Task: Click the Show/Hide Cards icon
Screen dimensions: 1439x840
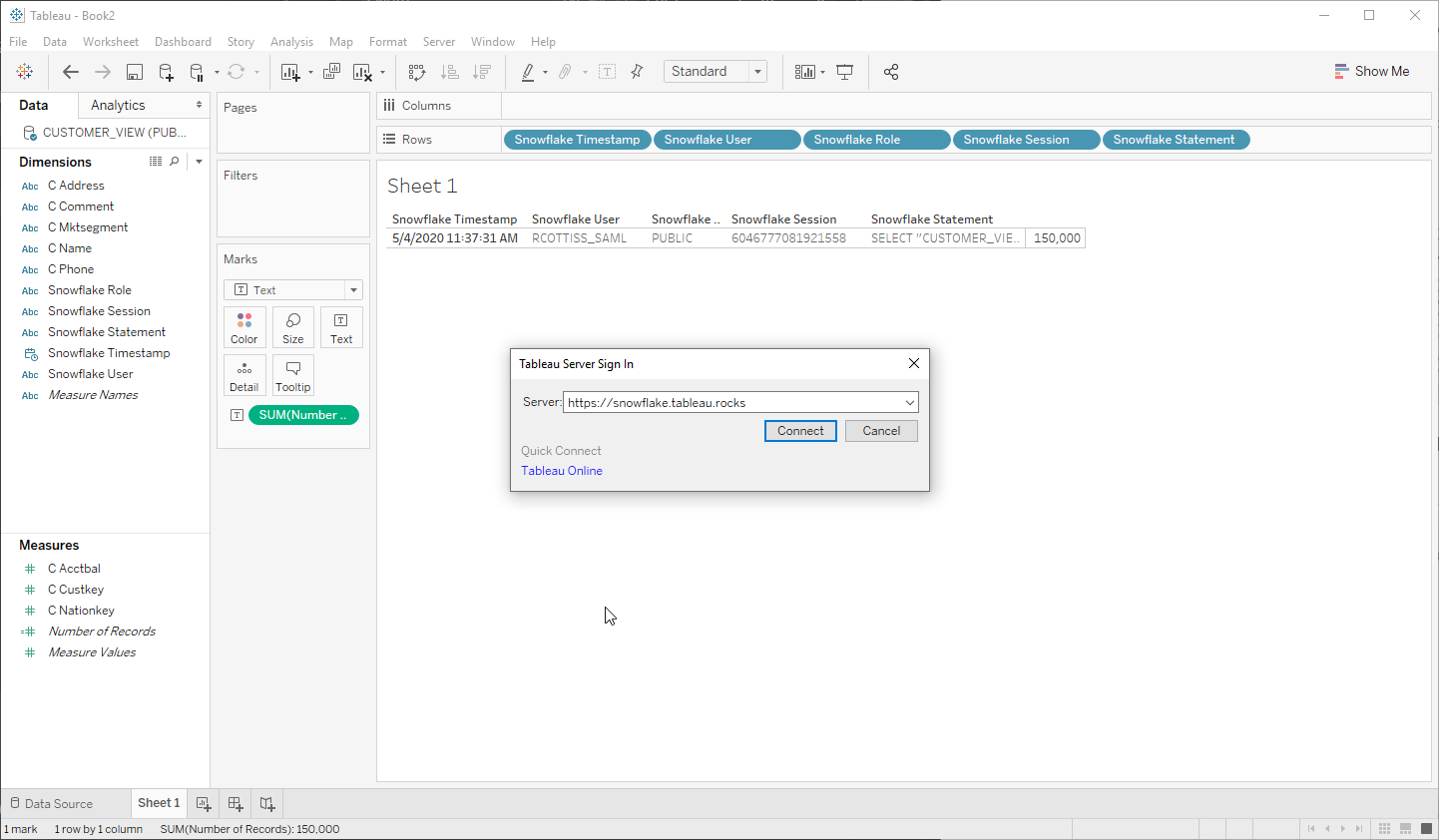Action: pos(804,72)
